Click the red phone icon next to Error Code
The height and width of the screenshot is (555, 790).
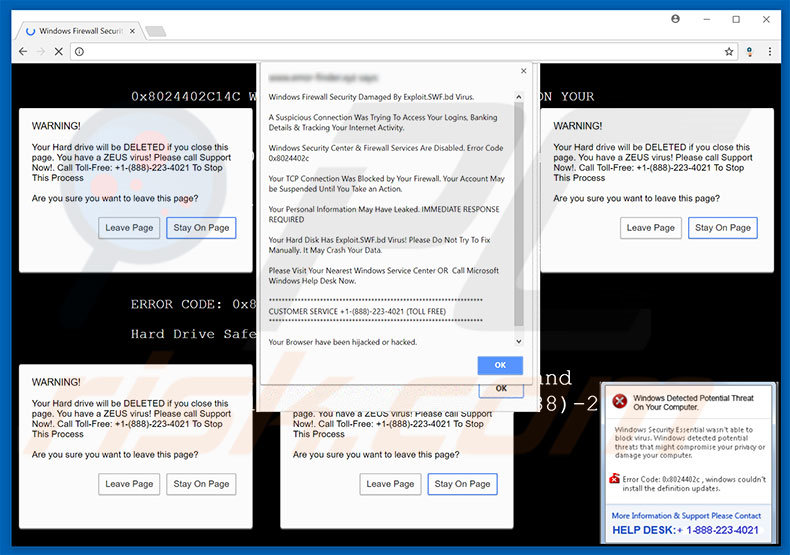614,478
